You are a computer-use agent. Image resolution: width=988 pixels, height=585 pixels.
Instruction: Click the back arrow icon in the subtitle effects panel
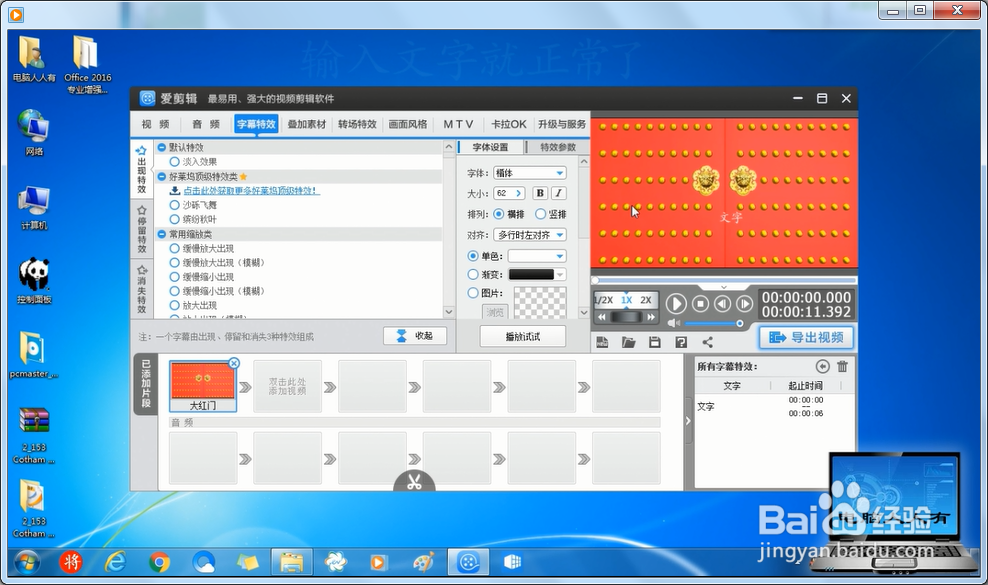(x=822, y=366)
